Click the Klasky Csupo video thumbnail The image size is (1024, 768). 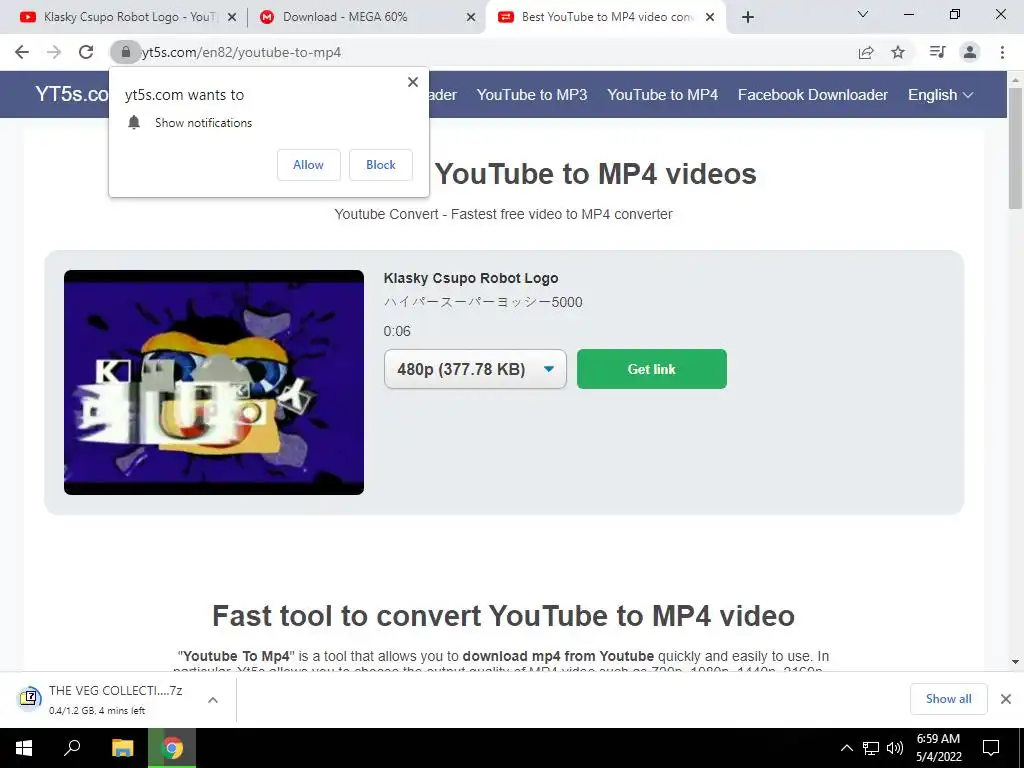click(214, 382)
